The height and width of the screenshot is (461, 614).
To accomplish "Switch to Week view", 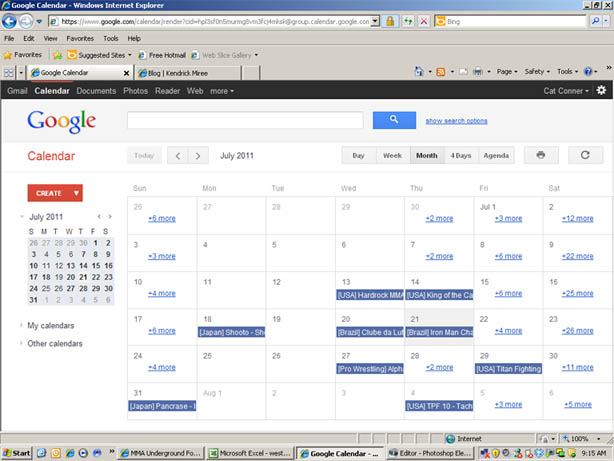I will 392,155.
